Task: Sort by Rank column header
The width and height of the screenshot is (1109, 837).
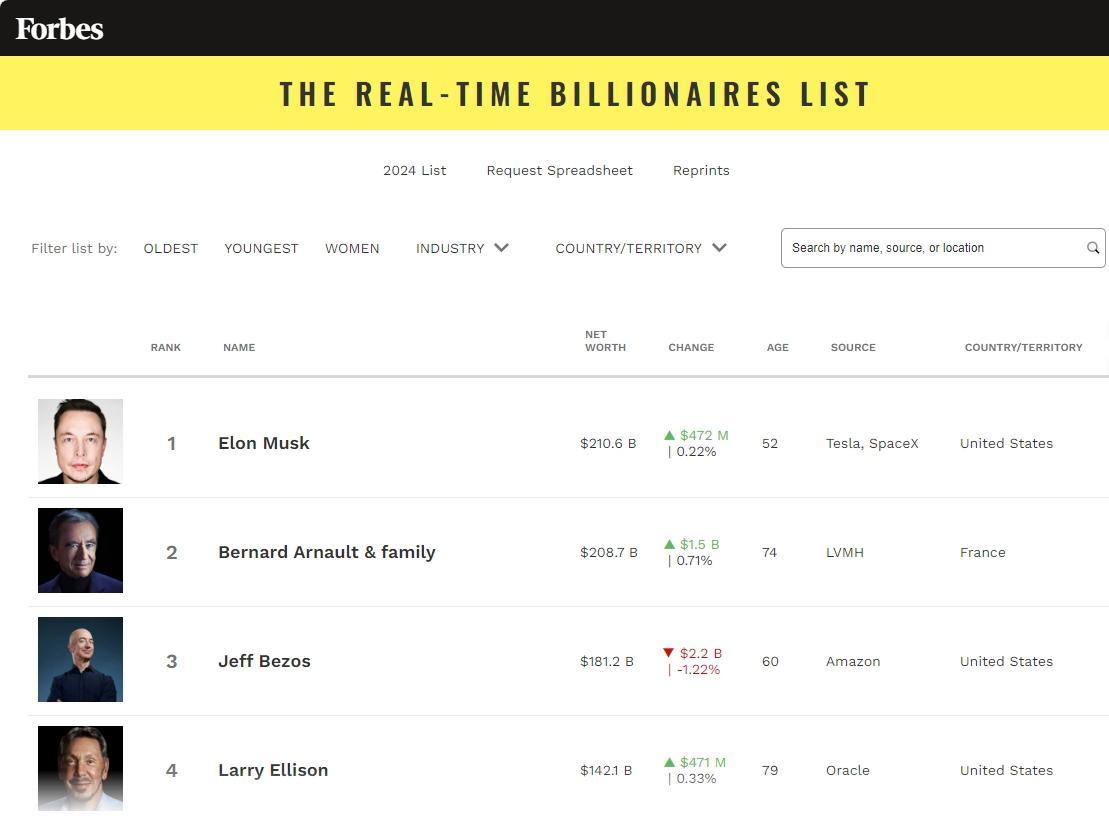Action: [166, 347]
